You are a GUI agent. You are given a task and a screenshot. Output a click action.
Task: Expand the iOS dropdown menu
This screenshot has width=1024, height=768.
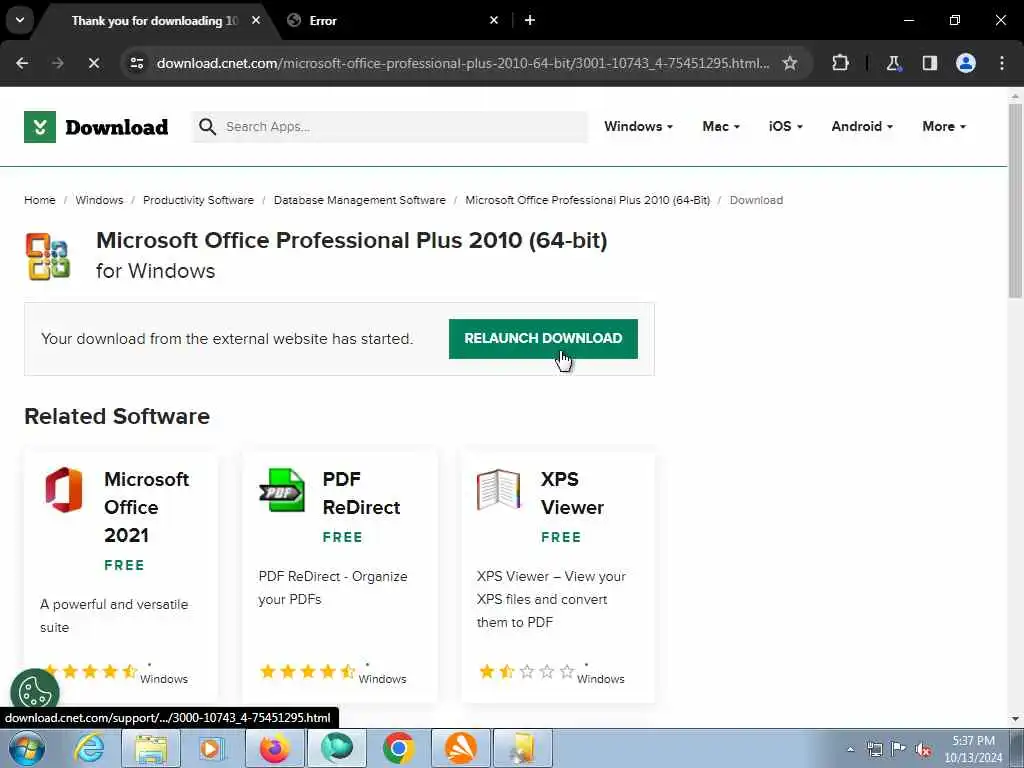786,127
